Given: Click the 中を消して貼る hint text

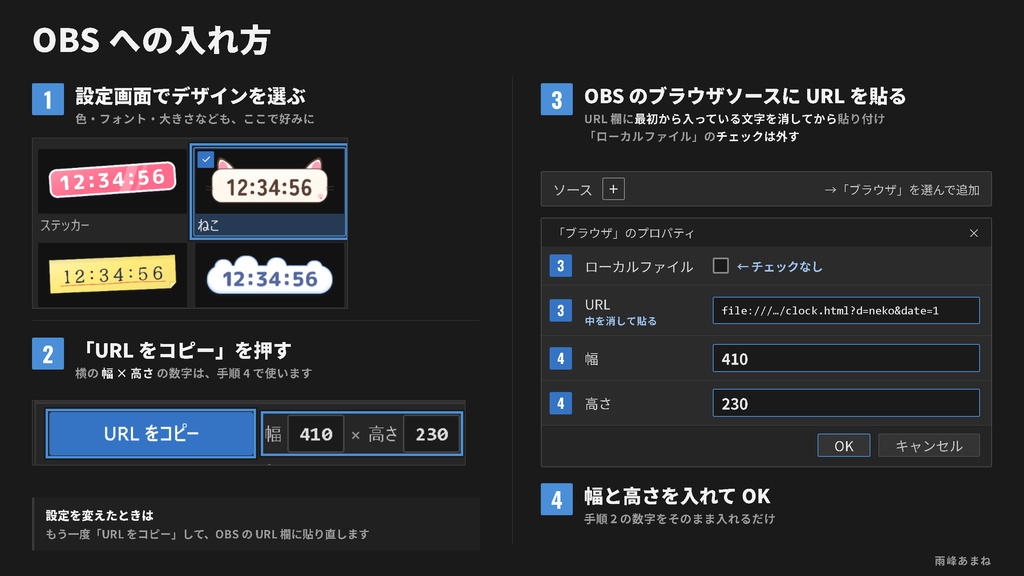Looking at the screenshot, I should [620, 321].
